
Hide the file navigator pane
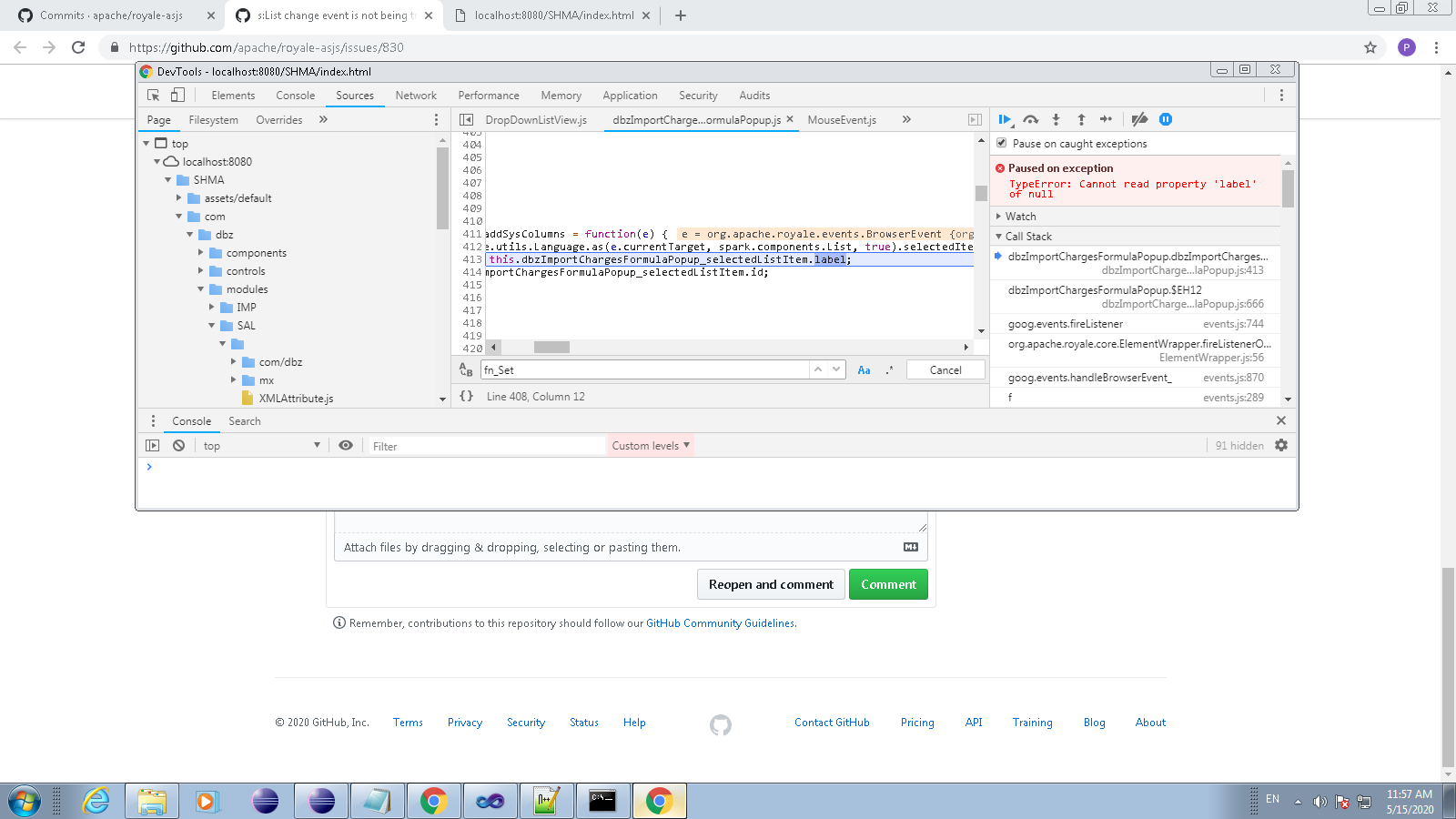click(467, 119)
